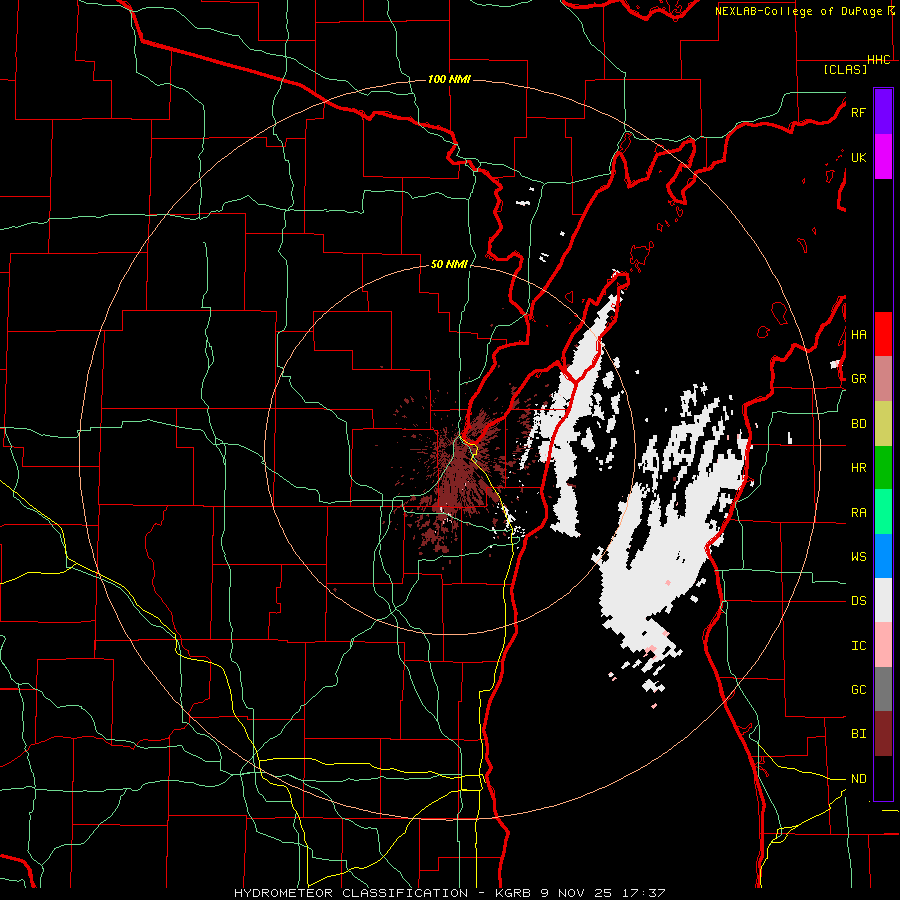Viewport: 900px width, 900px height.
Task: Click the RA light-green legend swatch
Action: pyautogui.click(x=883, y=512)
